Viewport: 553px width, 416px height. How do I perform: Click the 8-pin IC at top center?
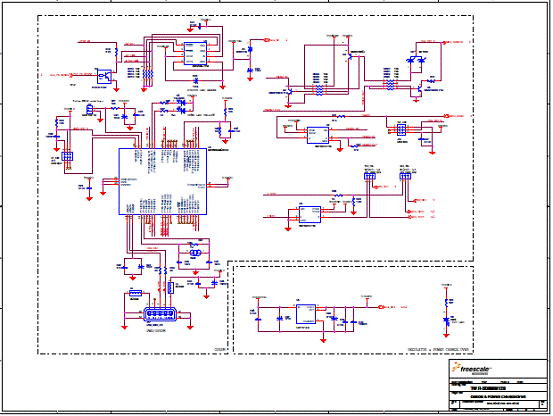click(195, 54)
